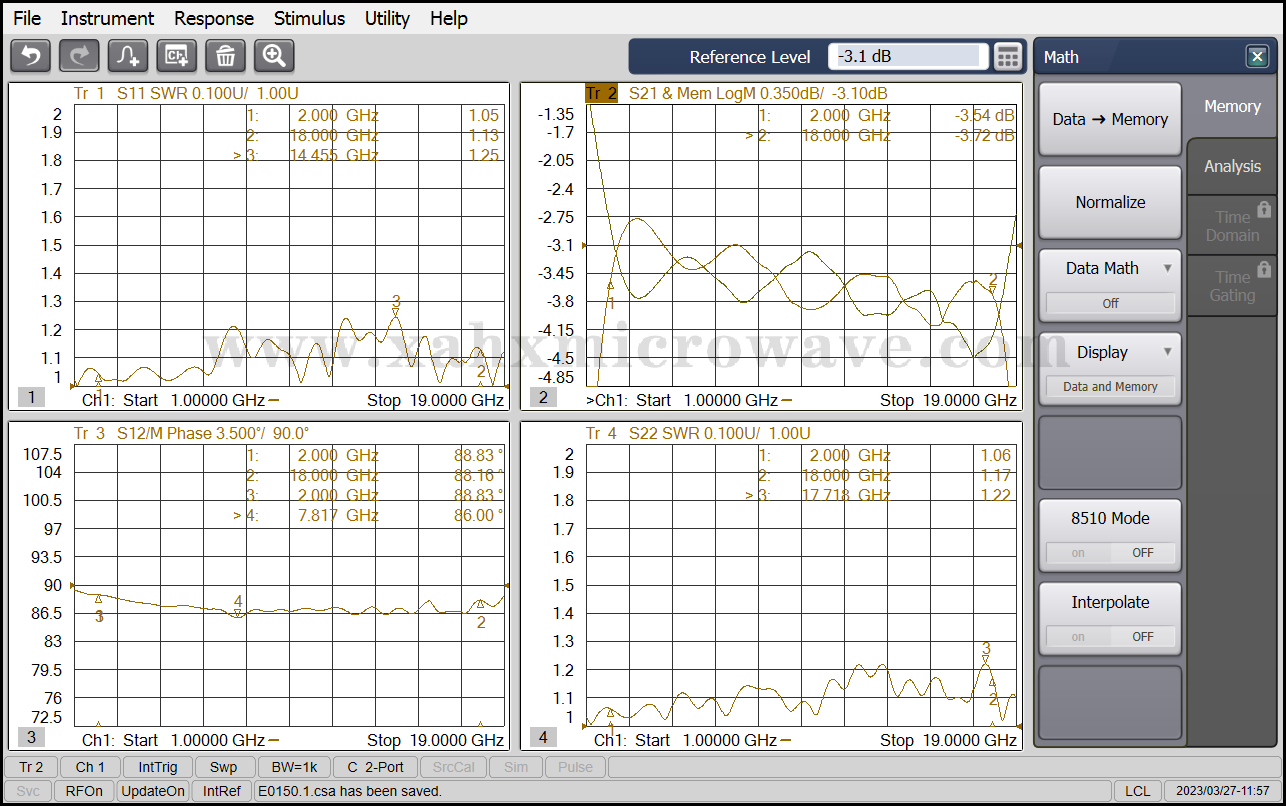Click Stop 19.0000 GHz in window 4
Viewport: 1286px width, 806px height.
(948, 740)
